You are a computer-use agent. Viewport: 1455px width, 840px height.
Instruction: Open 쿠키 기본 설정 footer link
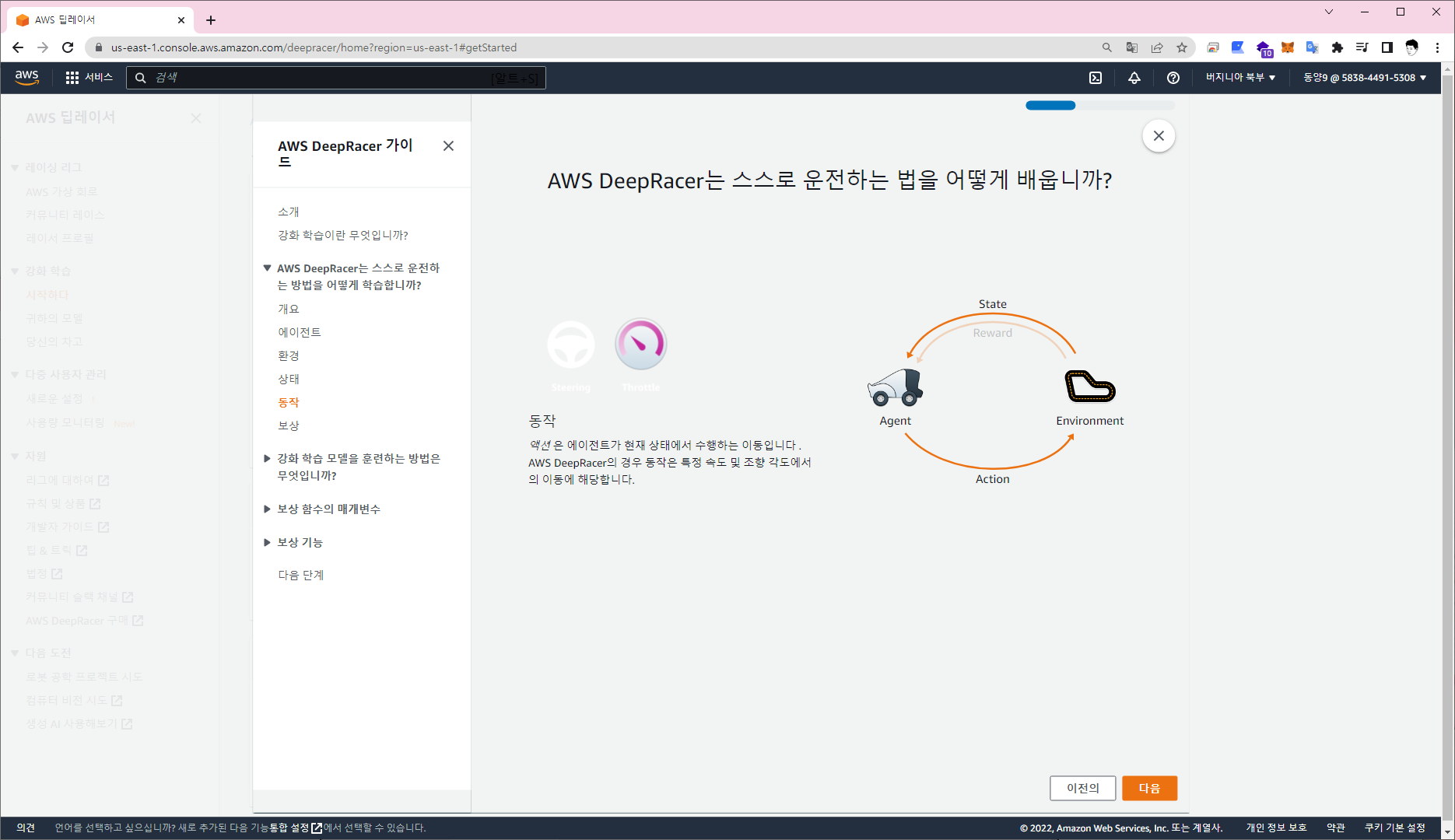tap(1395, 828)
